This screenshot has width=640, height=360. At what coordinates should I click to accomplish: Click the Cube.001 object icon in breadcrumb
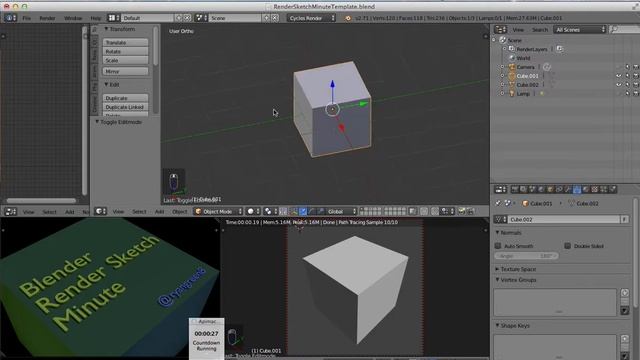coord(526,203)
